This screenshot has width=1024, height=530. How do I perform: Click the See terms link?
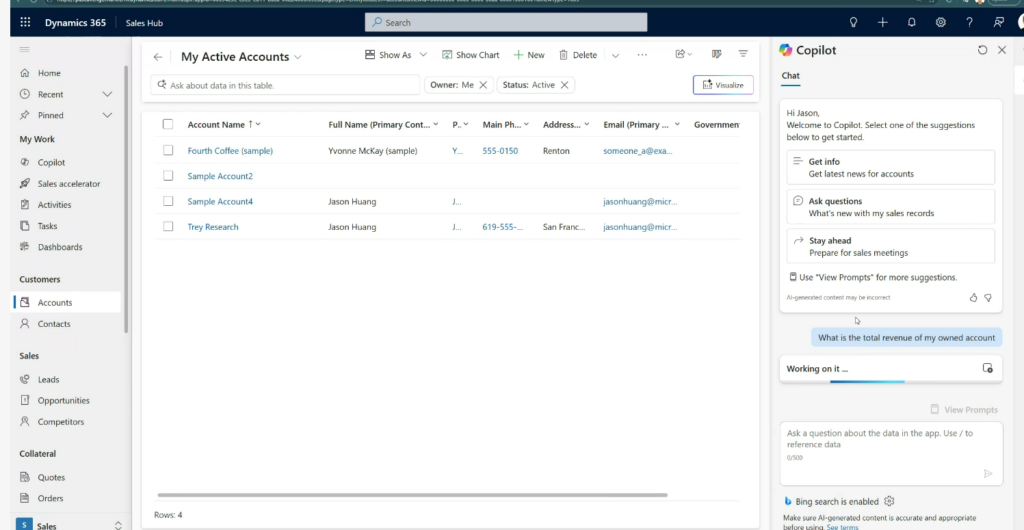842,527
